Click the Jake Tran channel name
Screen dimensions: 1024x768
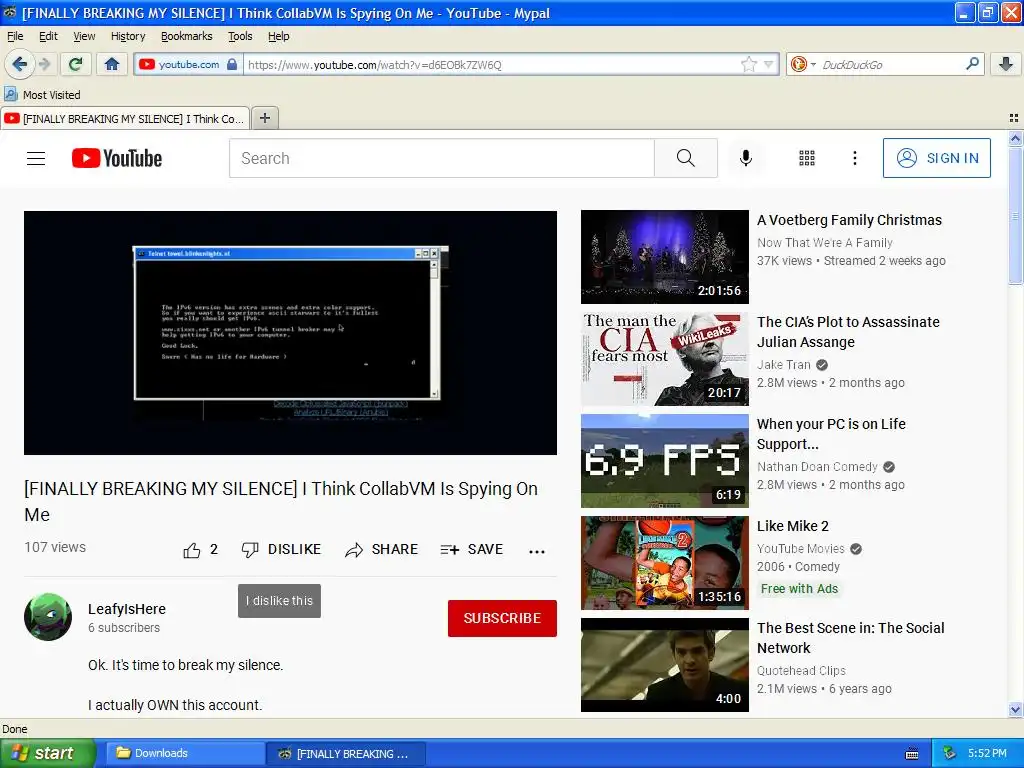click(x=784, y=364)
